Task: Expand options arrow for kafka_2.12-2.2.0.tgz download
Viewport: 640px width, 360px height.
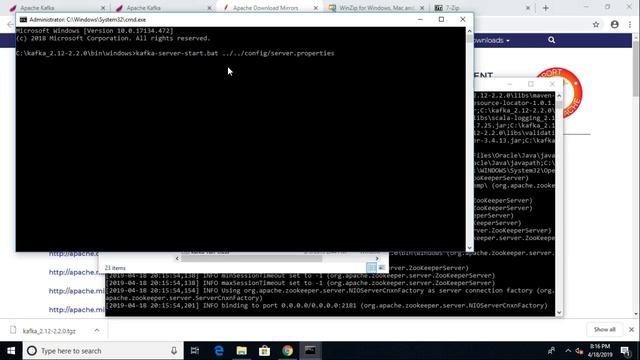Action: [x=97, y=330]
